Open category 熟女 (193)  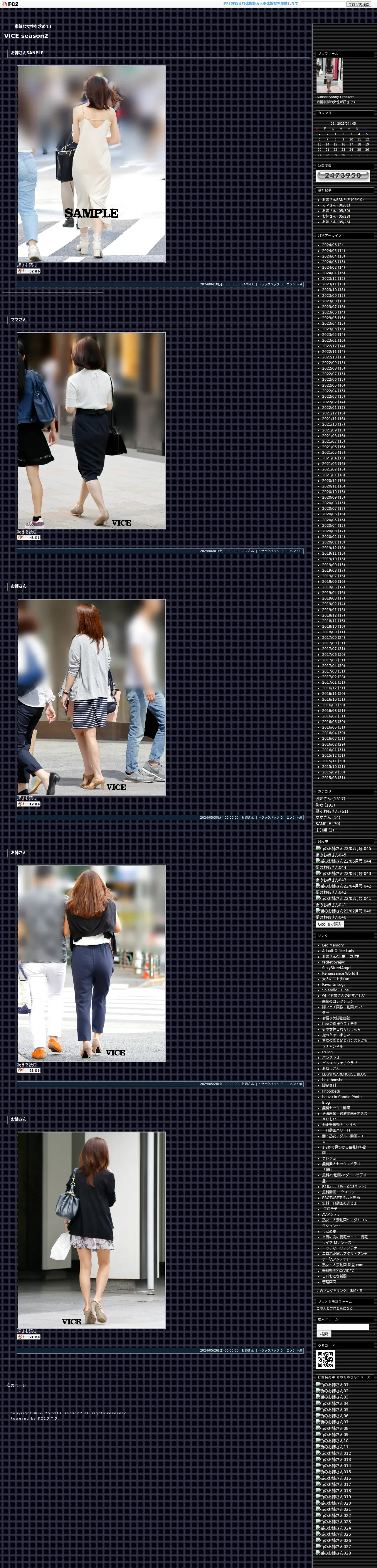(325, 805)
